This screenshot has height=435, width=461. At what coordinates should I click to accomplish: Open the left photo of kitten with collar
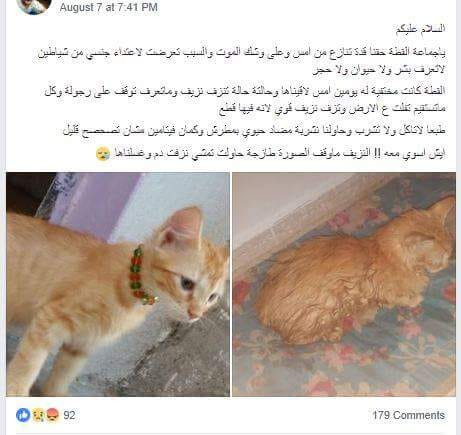click(x=118, y=284)
